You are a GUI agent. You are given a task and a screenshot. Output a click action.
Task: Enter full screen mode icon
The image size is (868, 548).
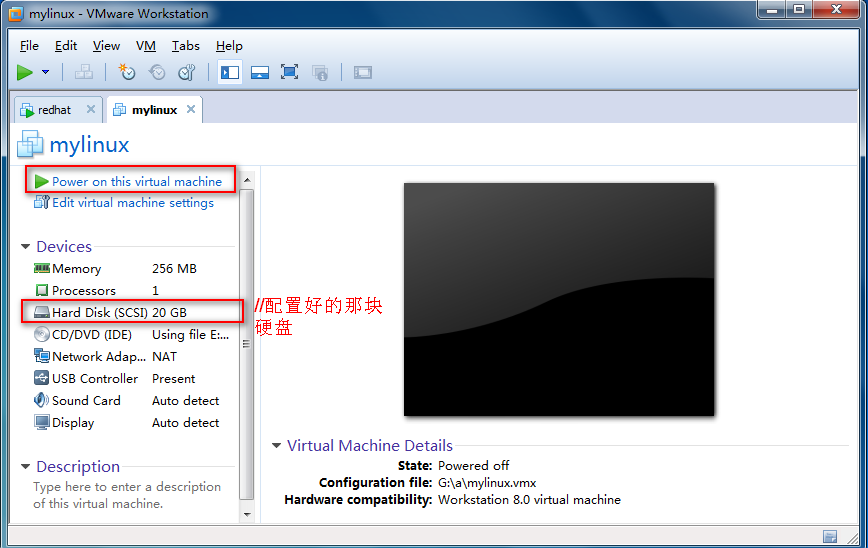coord(290,72)
